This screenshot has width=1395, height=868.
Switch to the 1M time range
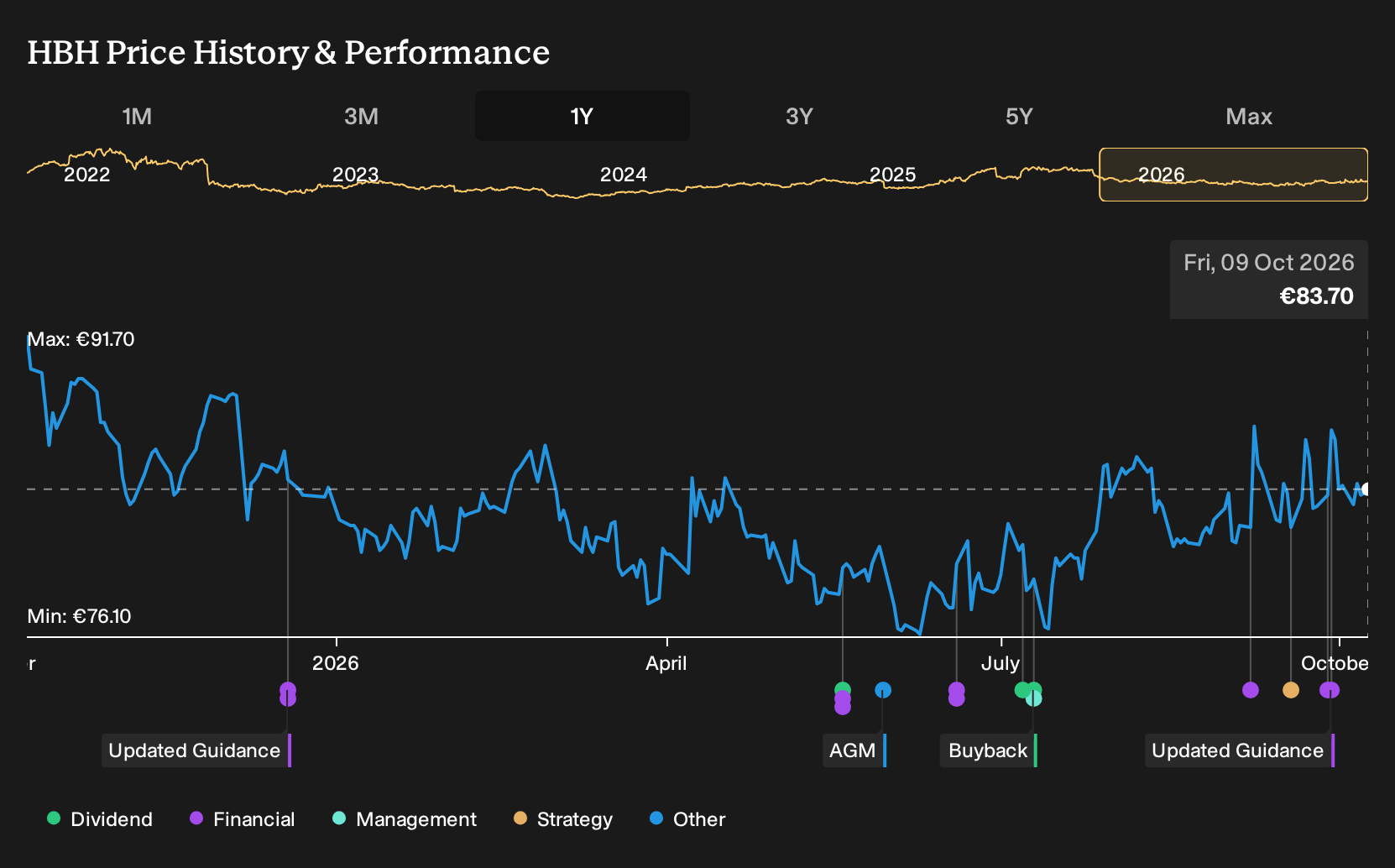pyautogui.click(x=137, y=116)
